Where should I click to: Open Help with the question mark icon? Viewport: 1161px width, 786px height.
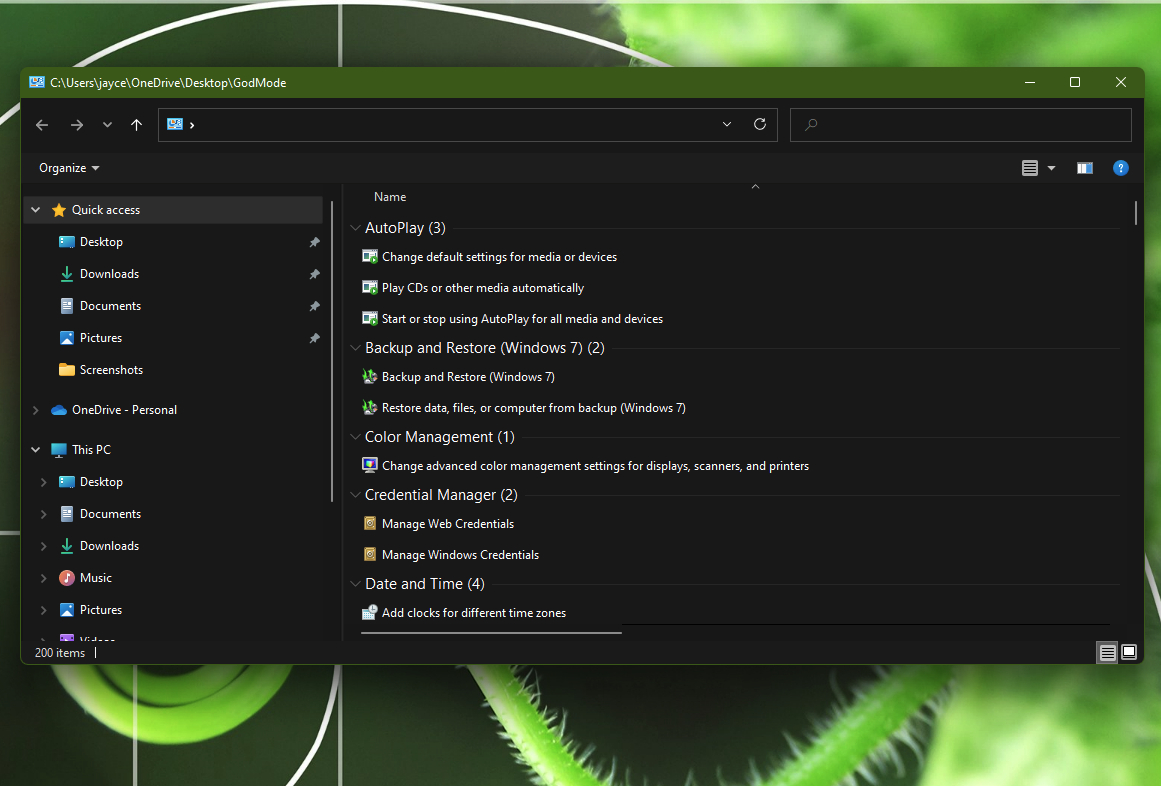click(x=1120, y=168)
